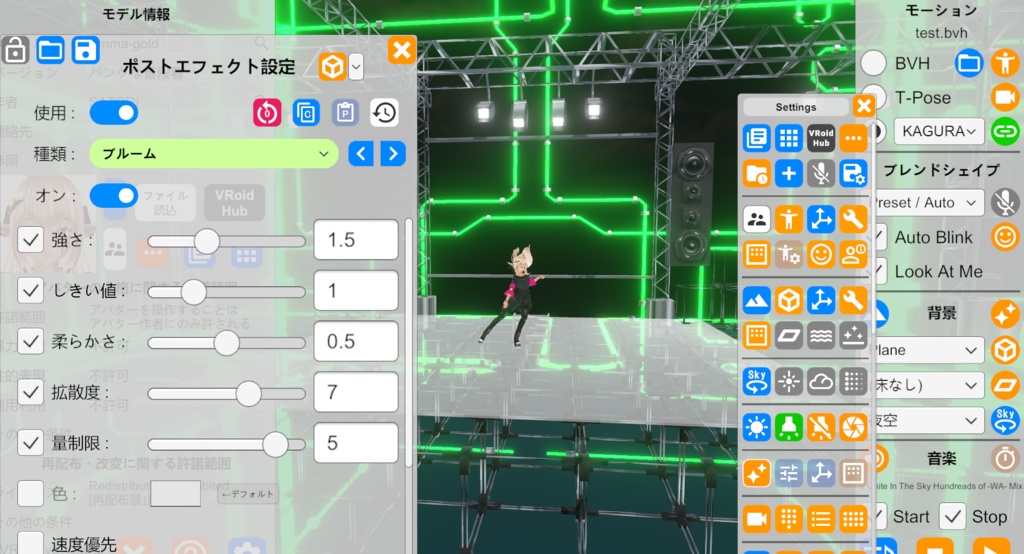Screen dimensions: 1024x554
Task: Paste effect settings with the P icon
Action: [345, 113]
